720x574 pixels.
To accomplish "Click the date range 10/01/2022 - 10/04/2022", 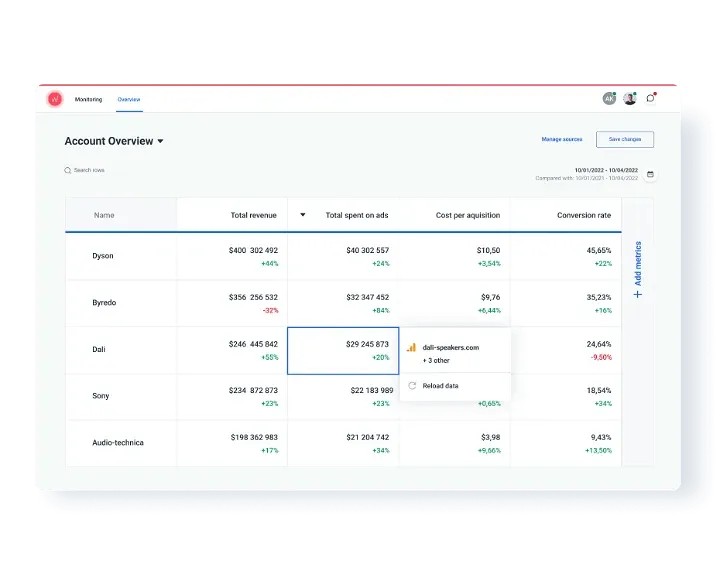I will pos(606,170).
